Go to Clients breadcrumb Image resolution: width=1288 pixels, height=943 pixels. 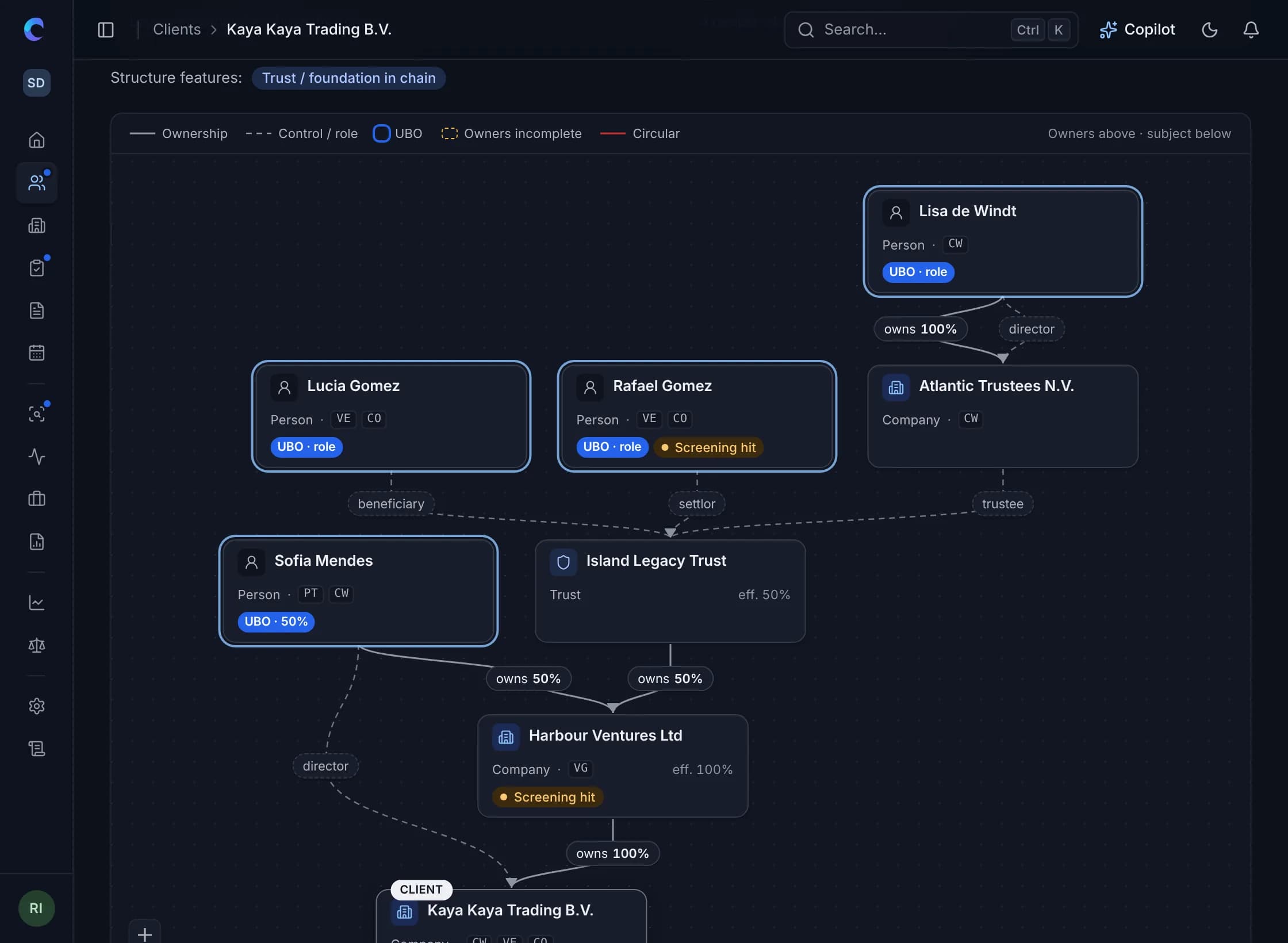[177, 29]
